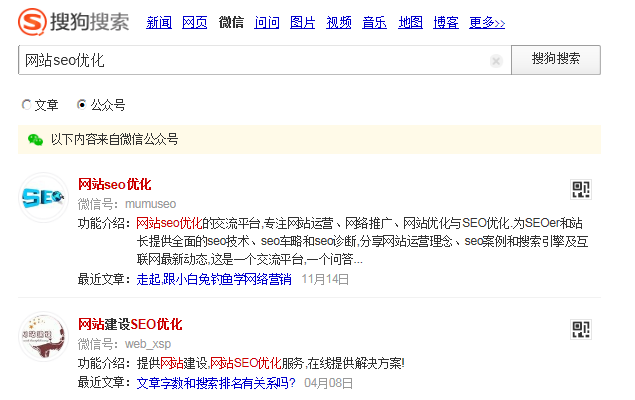Expand the 更多>> navigation menu
Viewport: 635px width, 400px height.
(487, 22)
